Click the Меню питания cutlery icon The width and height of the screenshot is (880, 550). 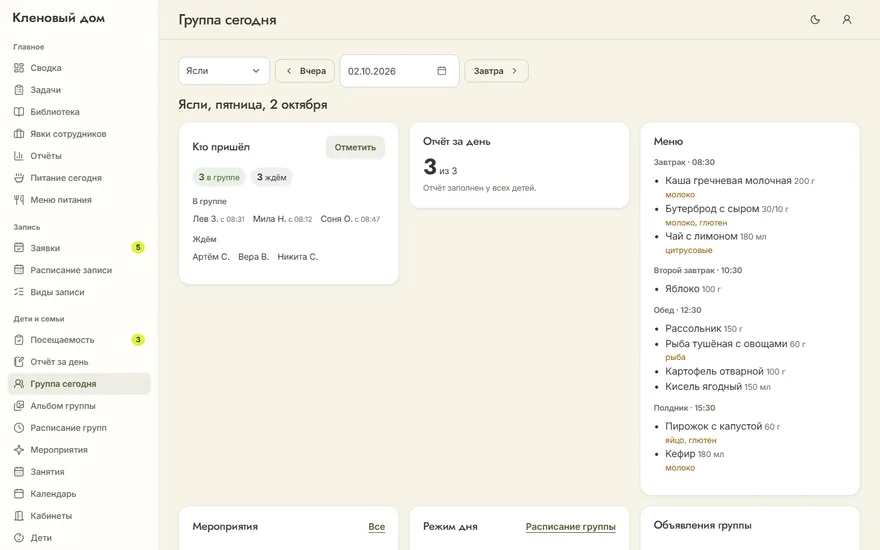coord(19,199)
